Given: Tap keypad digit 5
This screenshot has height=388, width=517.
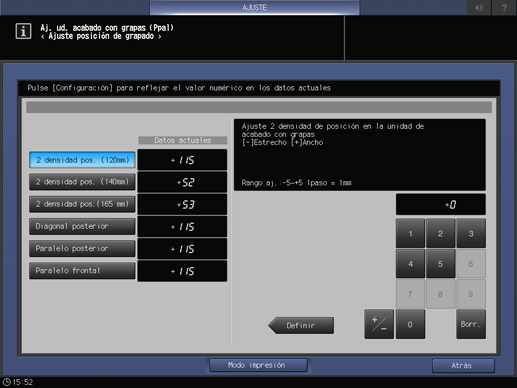Looking at the screenshot, I should (440, 264).
